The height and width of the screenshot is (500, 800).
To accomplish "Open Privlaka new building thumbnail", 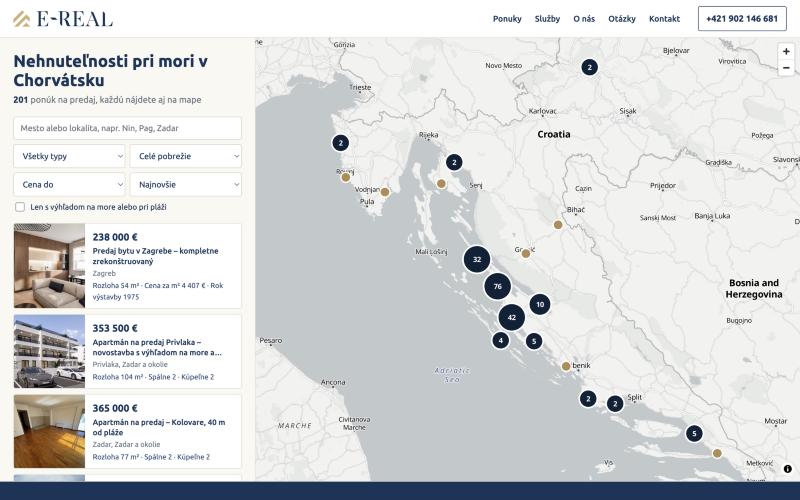I will (49, 352).
